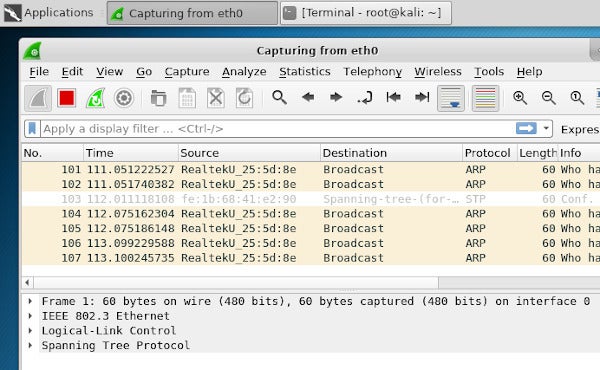Screen dimensions: 600x370
Task: Open Find packet magnifier icon
Action: coord(279,98)
